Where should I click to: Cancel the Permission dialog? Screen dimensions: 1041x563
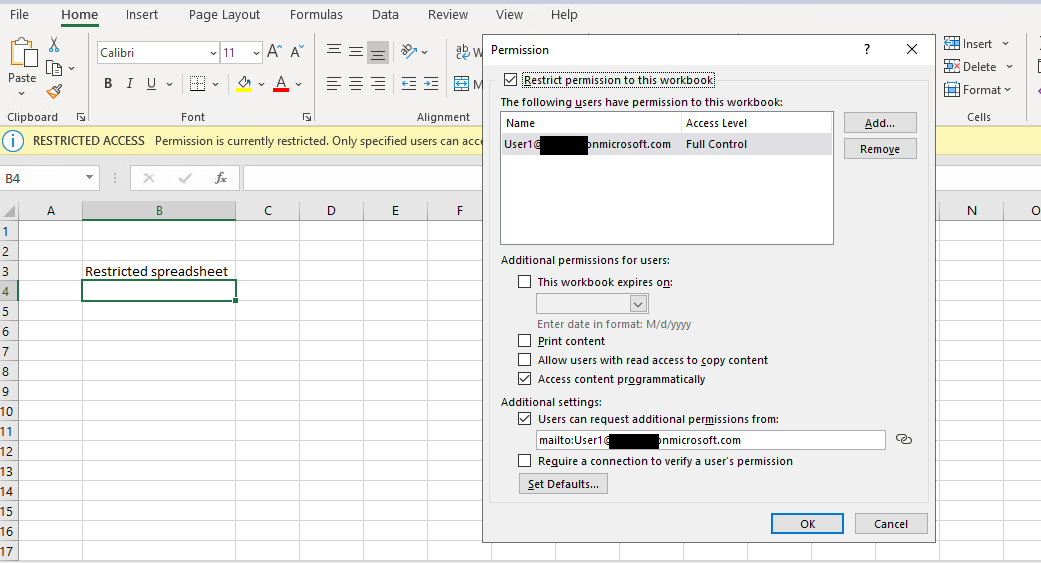click(x=891, y=524)
